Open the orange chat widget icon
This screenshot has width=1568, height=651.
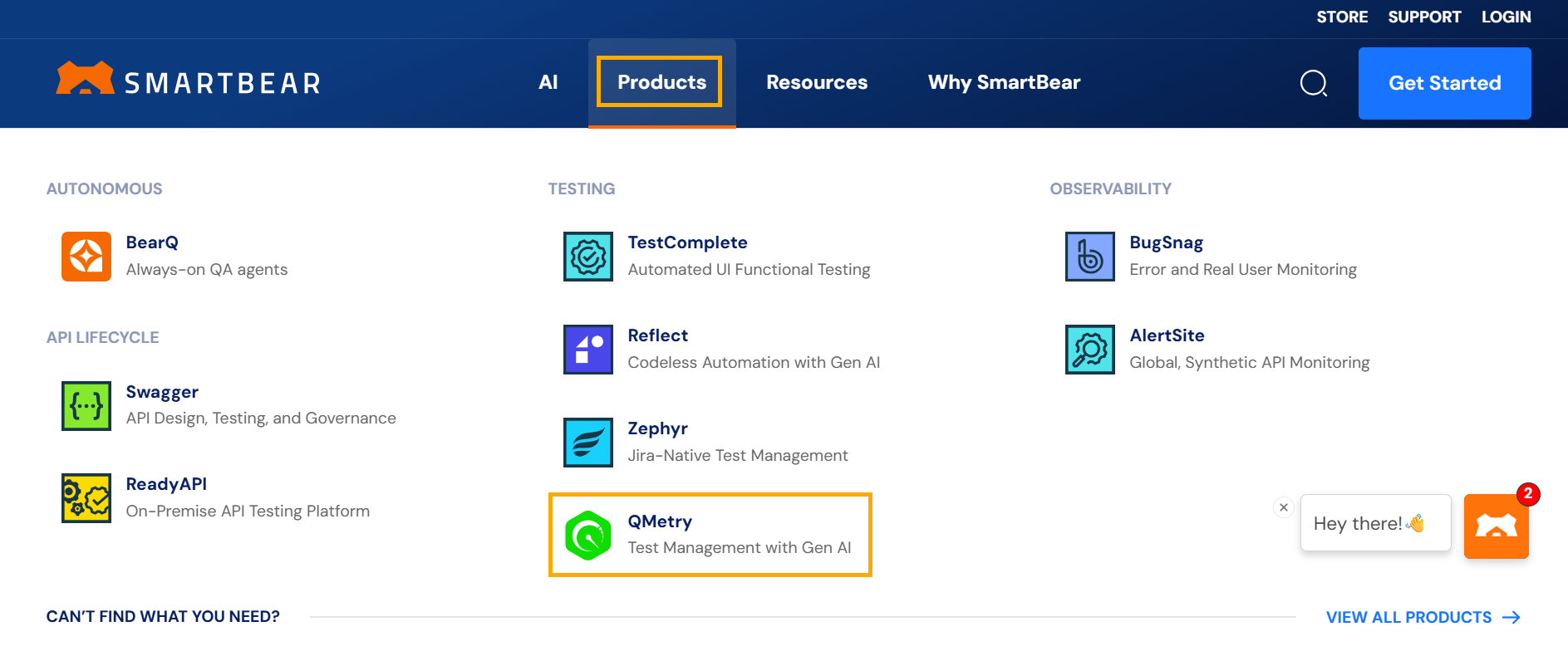[1496, 526]
